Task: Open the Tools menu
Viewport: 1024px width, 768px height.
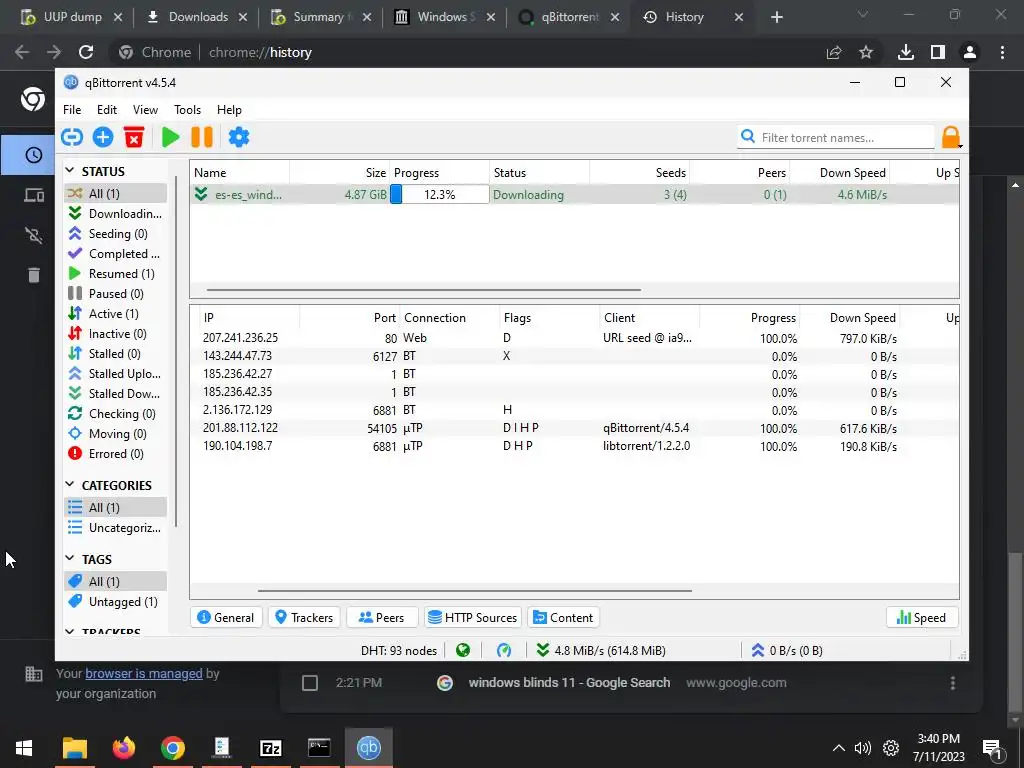Action: 187,110
